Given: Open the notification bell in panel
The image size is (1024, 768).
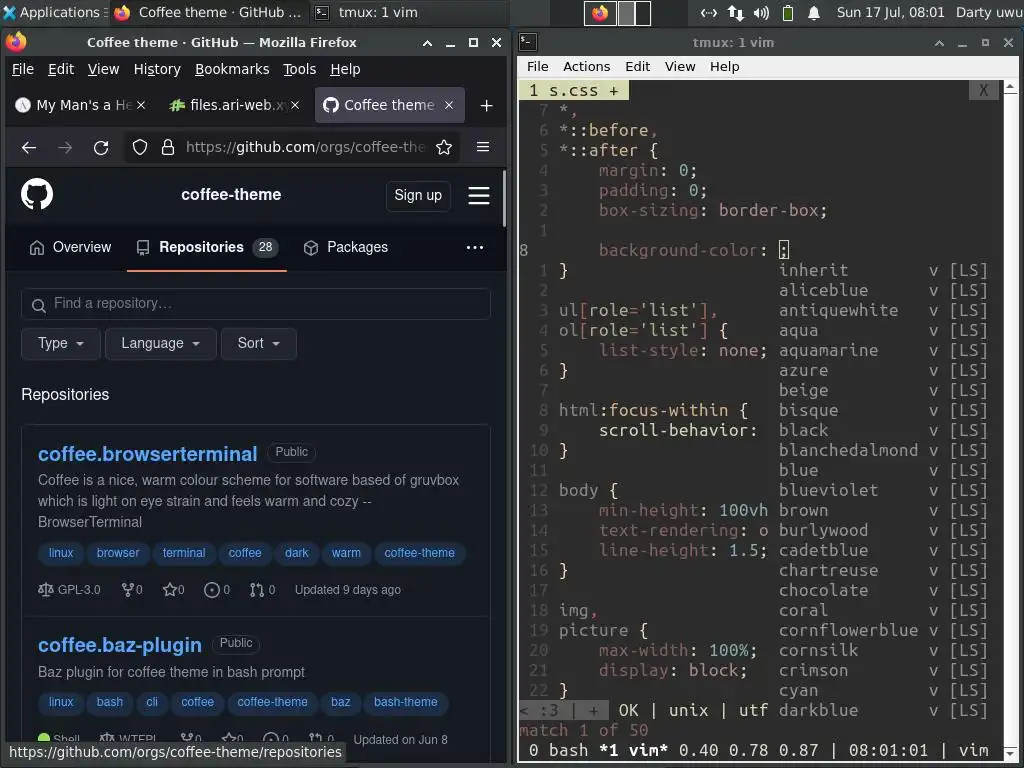Looking at the screenshot, I should tap(814, 12).
